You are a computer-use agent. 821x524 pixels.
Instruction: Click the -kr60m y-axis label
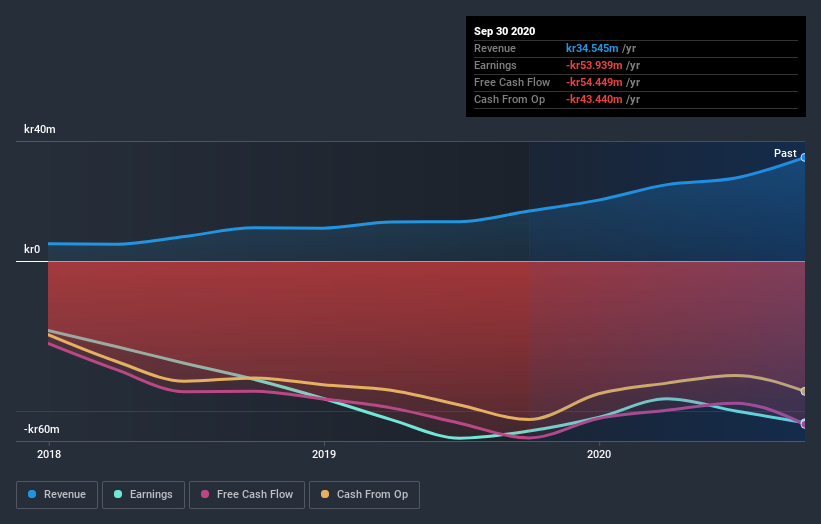42,429
